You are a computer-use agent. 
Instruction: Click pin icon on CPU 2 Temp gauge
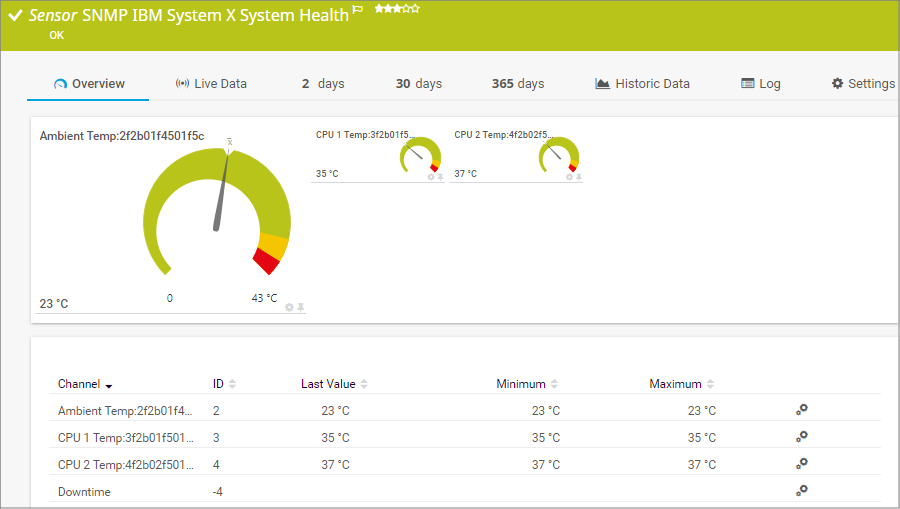click(x=579, y=177)
